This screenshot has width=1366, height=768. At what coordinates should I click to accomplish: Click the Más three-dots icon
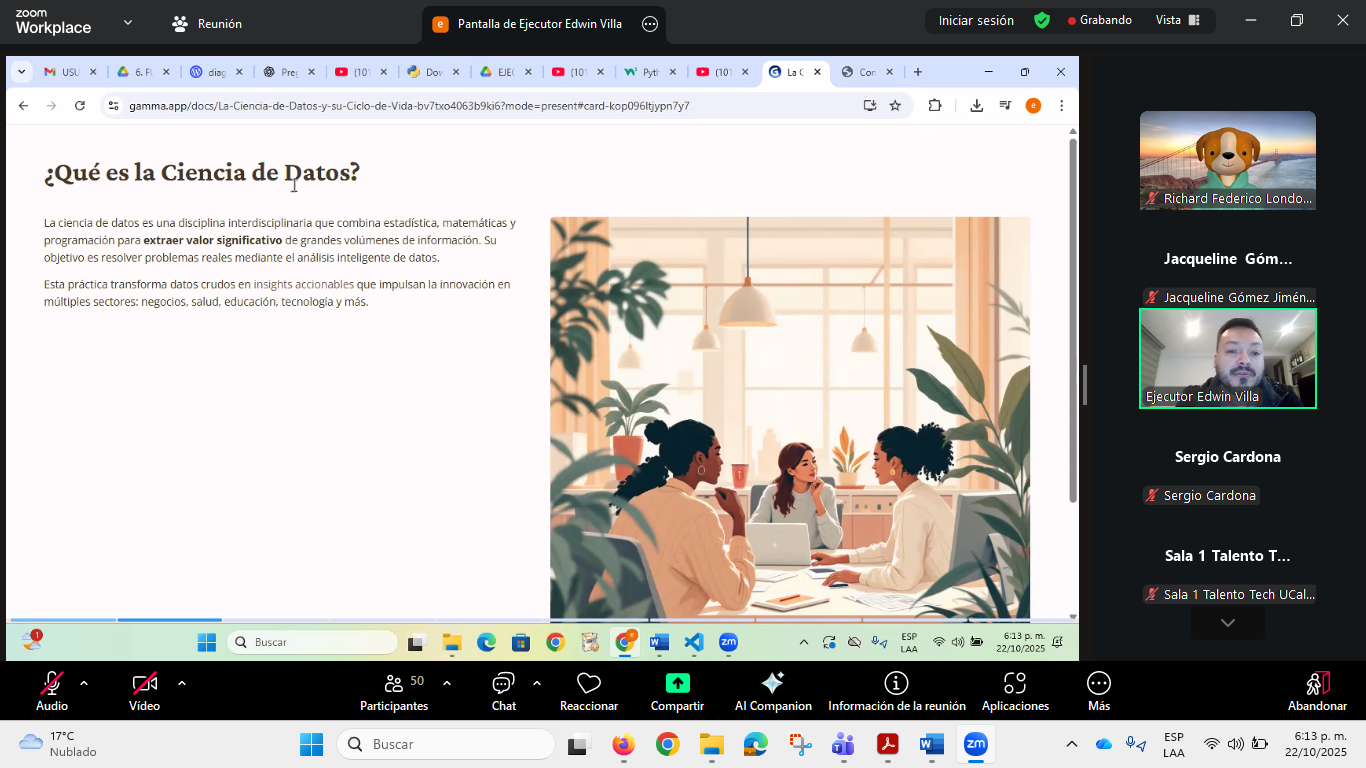coord(1098,684)
